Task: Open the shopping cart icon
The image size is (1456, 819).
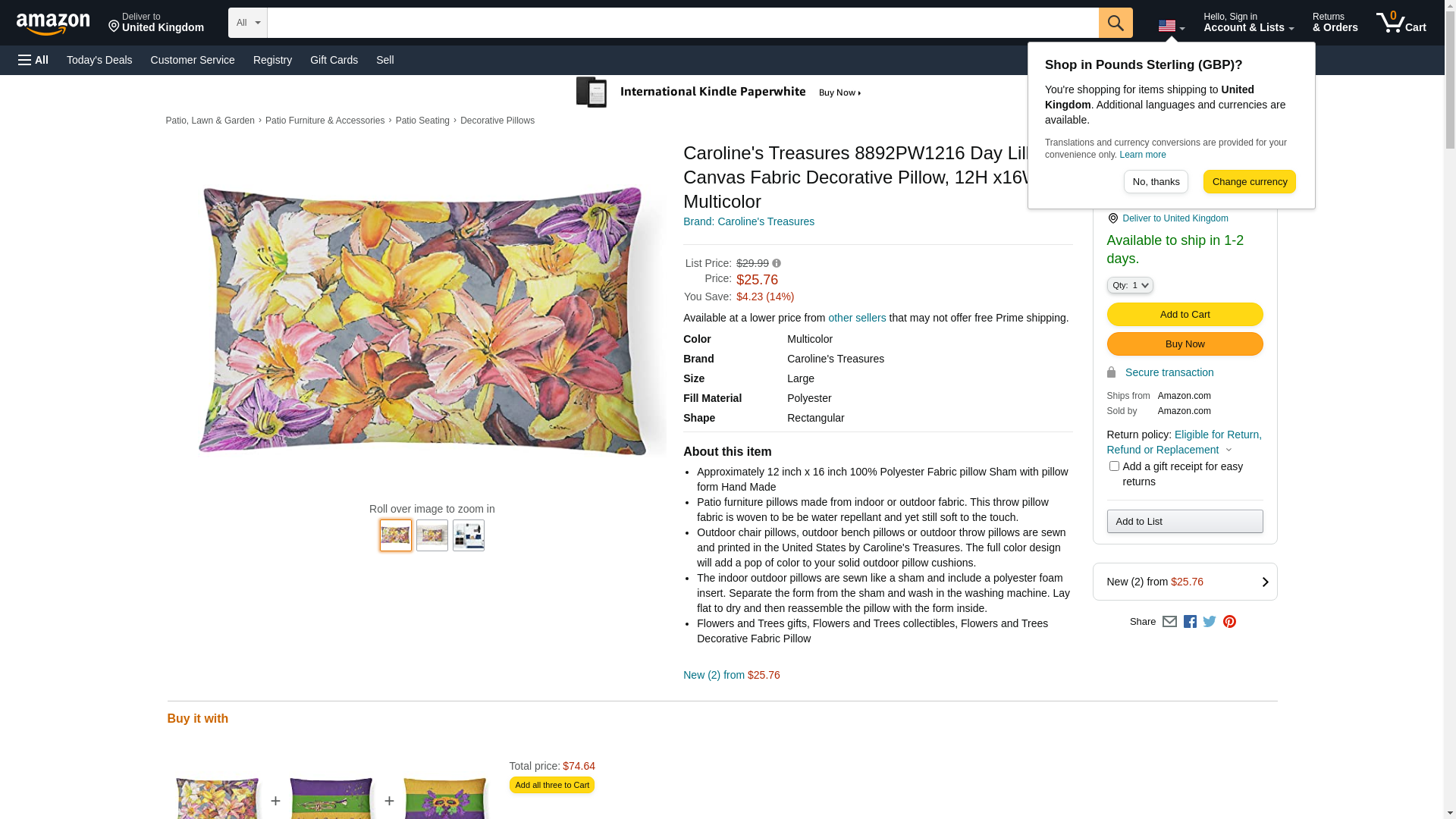Action: (1401, 23)
